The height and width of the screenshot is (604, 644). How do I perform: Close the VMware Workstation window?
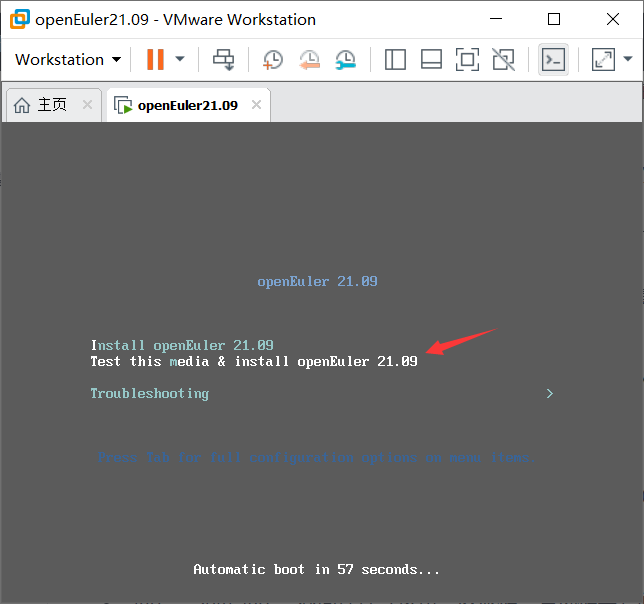613,19
